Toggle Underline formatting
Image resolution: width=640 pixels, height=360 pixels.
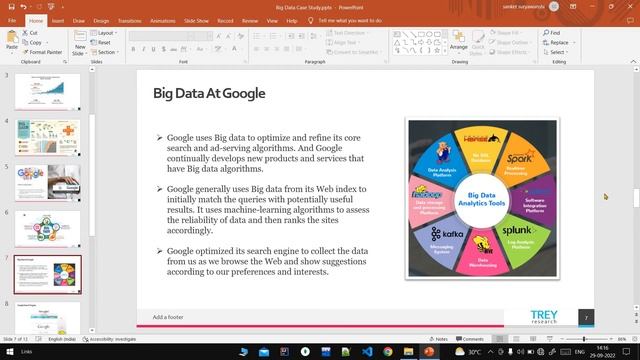(153, 49)
